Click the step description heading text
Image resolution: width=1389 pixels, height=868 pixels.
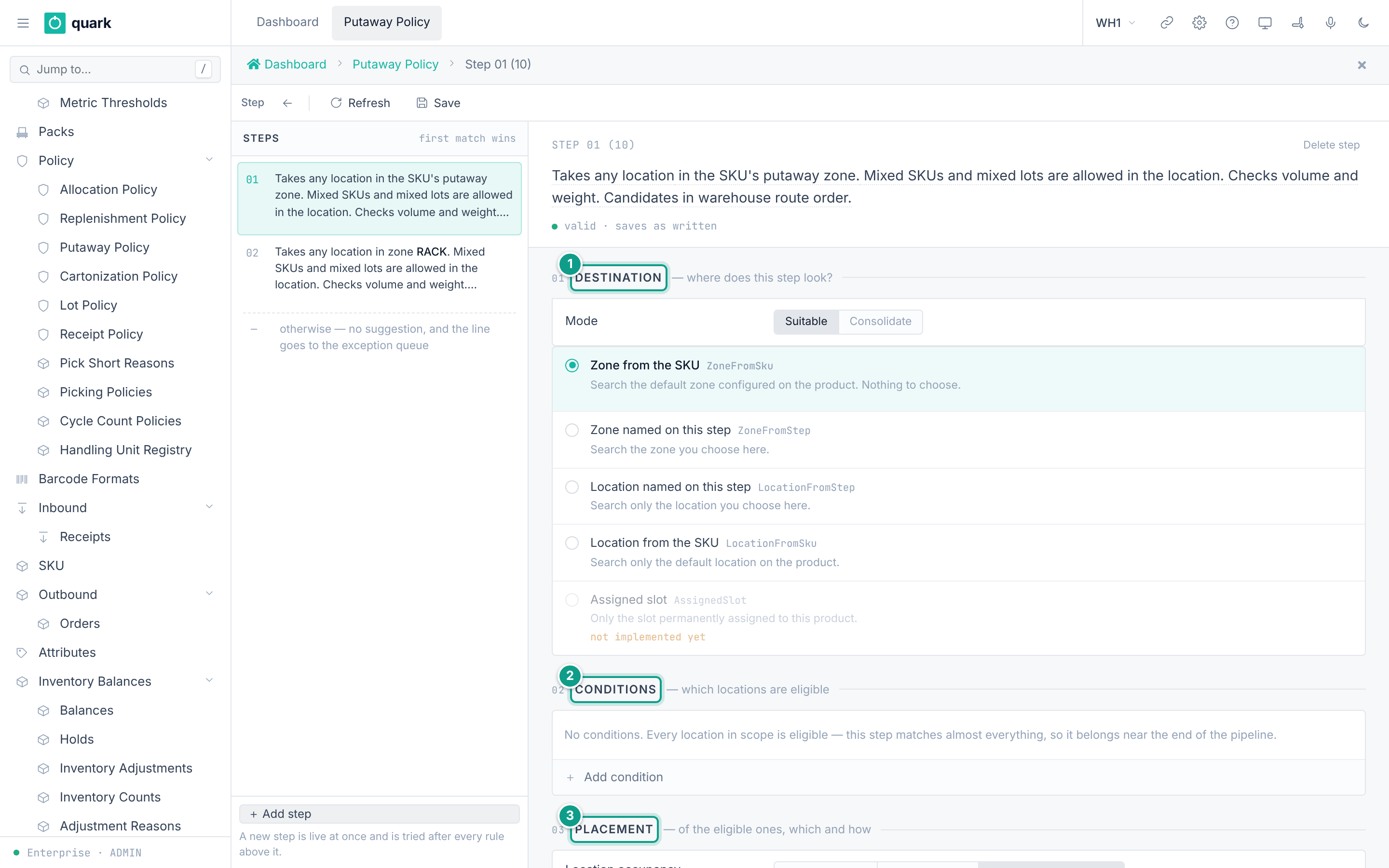954,187
